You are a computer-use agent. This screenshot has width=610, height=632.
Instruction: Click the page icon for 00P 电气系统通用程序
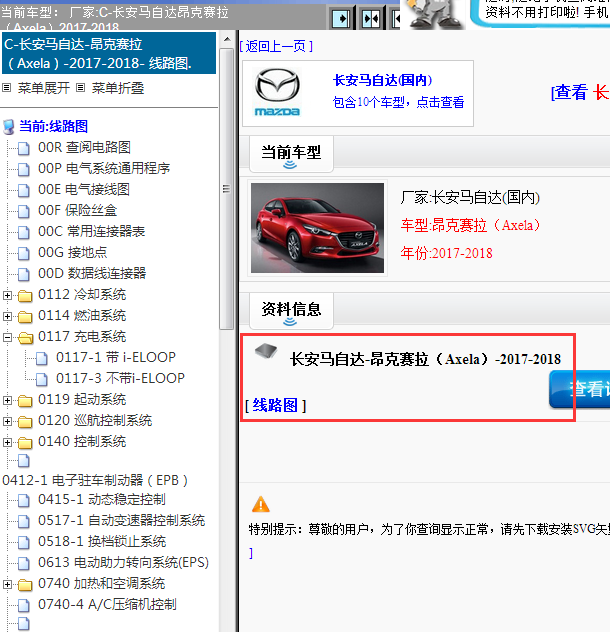pos(24,169)
